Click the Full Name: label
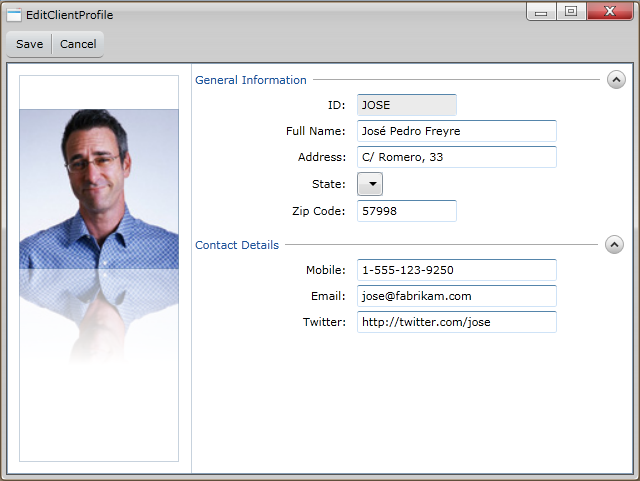 (316, 131)
